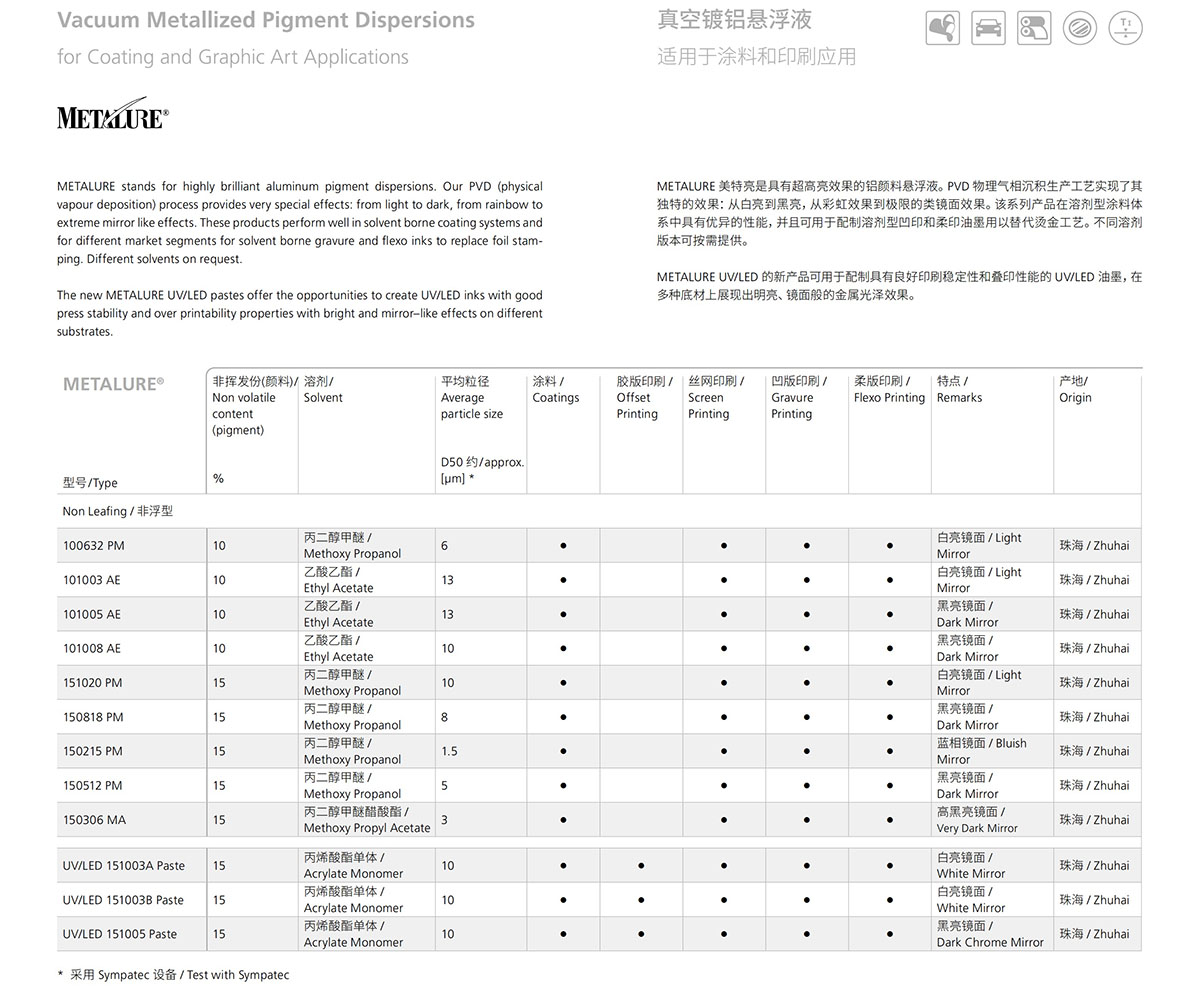Click the Gravure Printing dot for 101005 AE

point(806,614)
